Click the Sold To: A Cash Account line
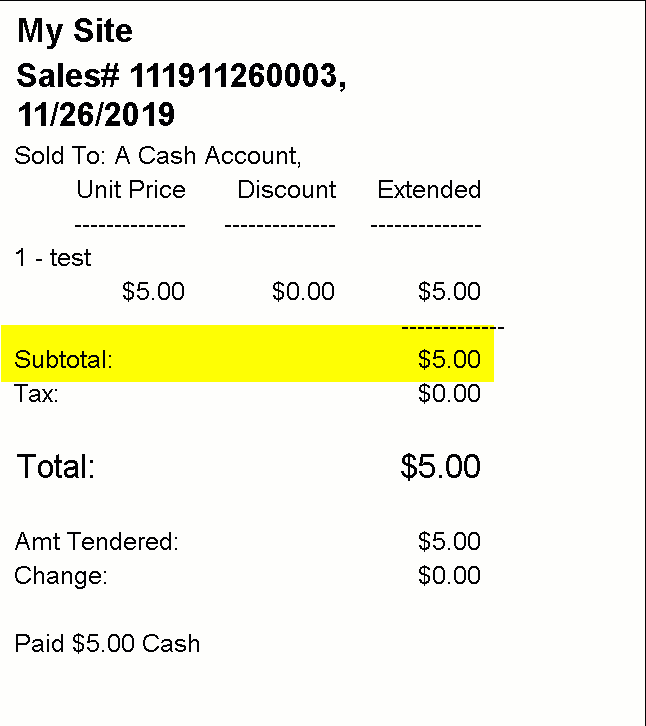646x726 pixels. pos(158,156)
